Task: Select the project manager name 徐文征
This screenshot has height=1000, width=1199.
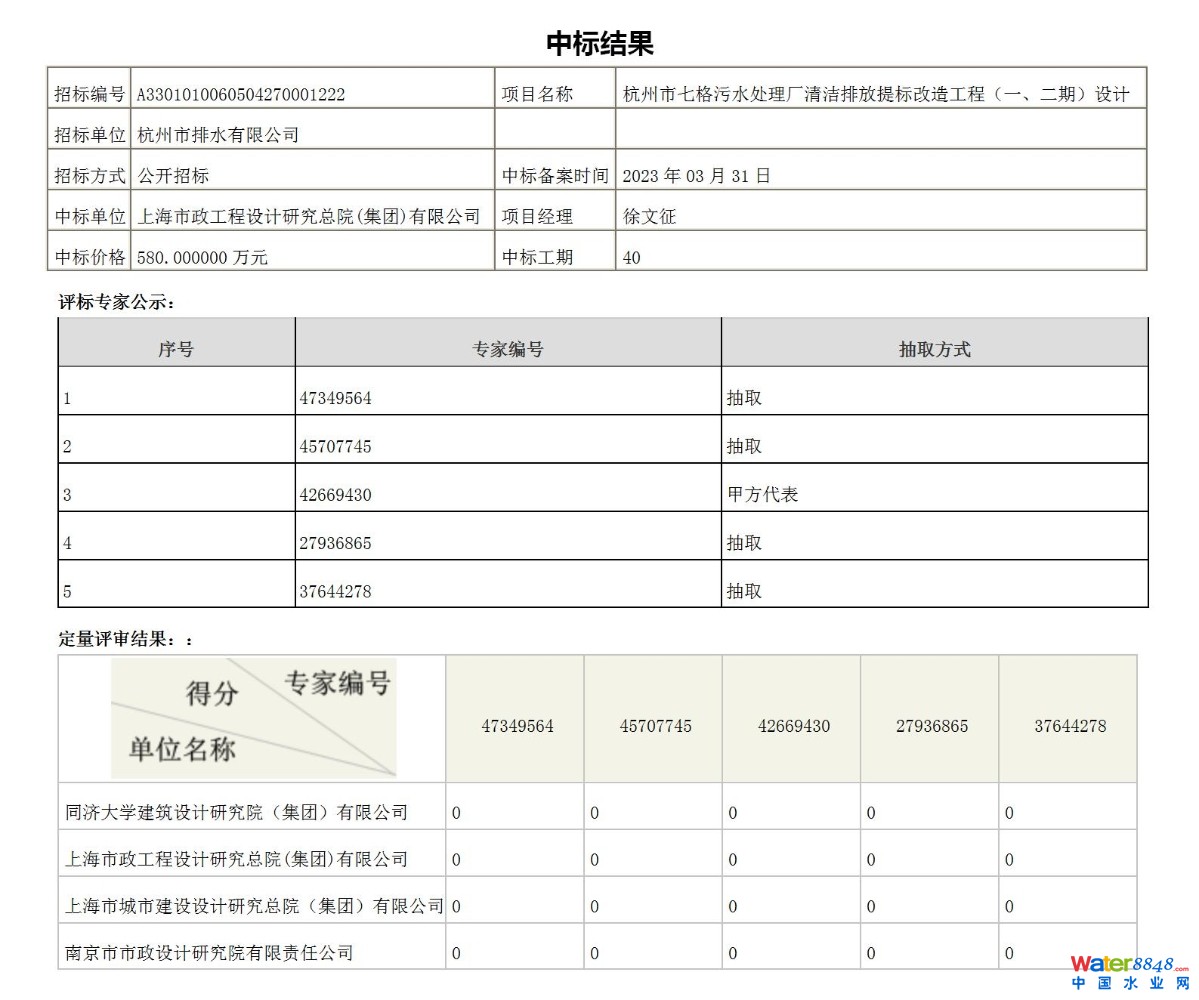Action: [x=649, y=217]
